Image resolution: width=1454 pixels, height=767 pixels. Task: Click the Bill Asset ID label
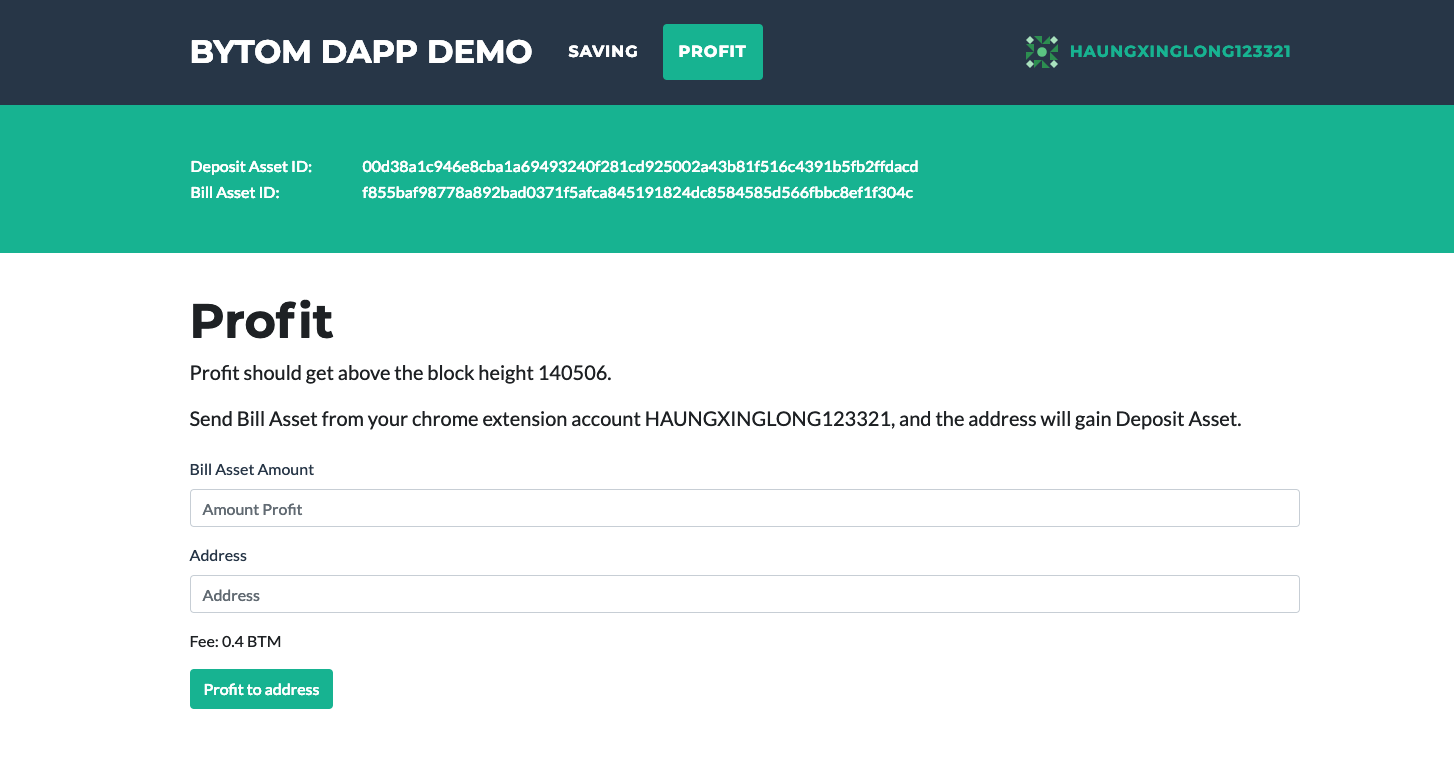point(235,192)
